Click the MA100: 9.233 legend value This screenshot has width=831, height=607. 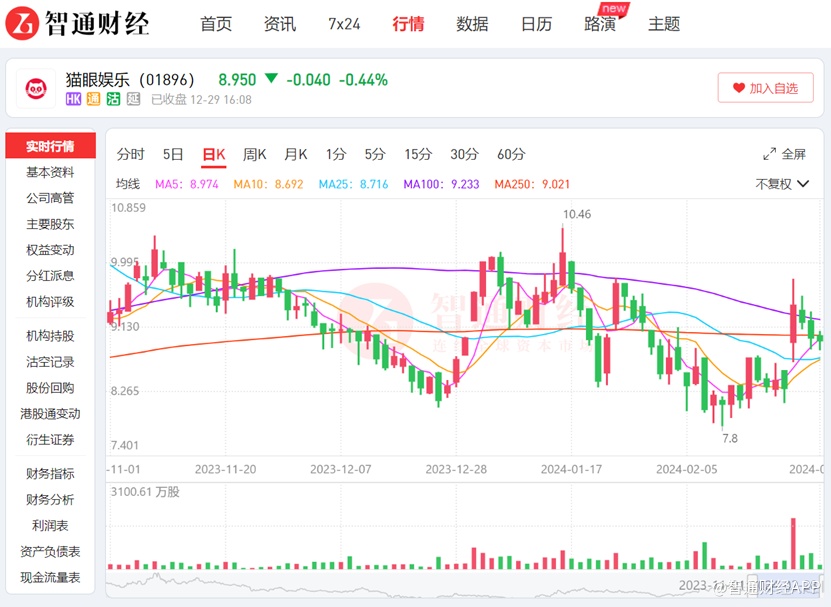tap(441, 184)
